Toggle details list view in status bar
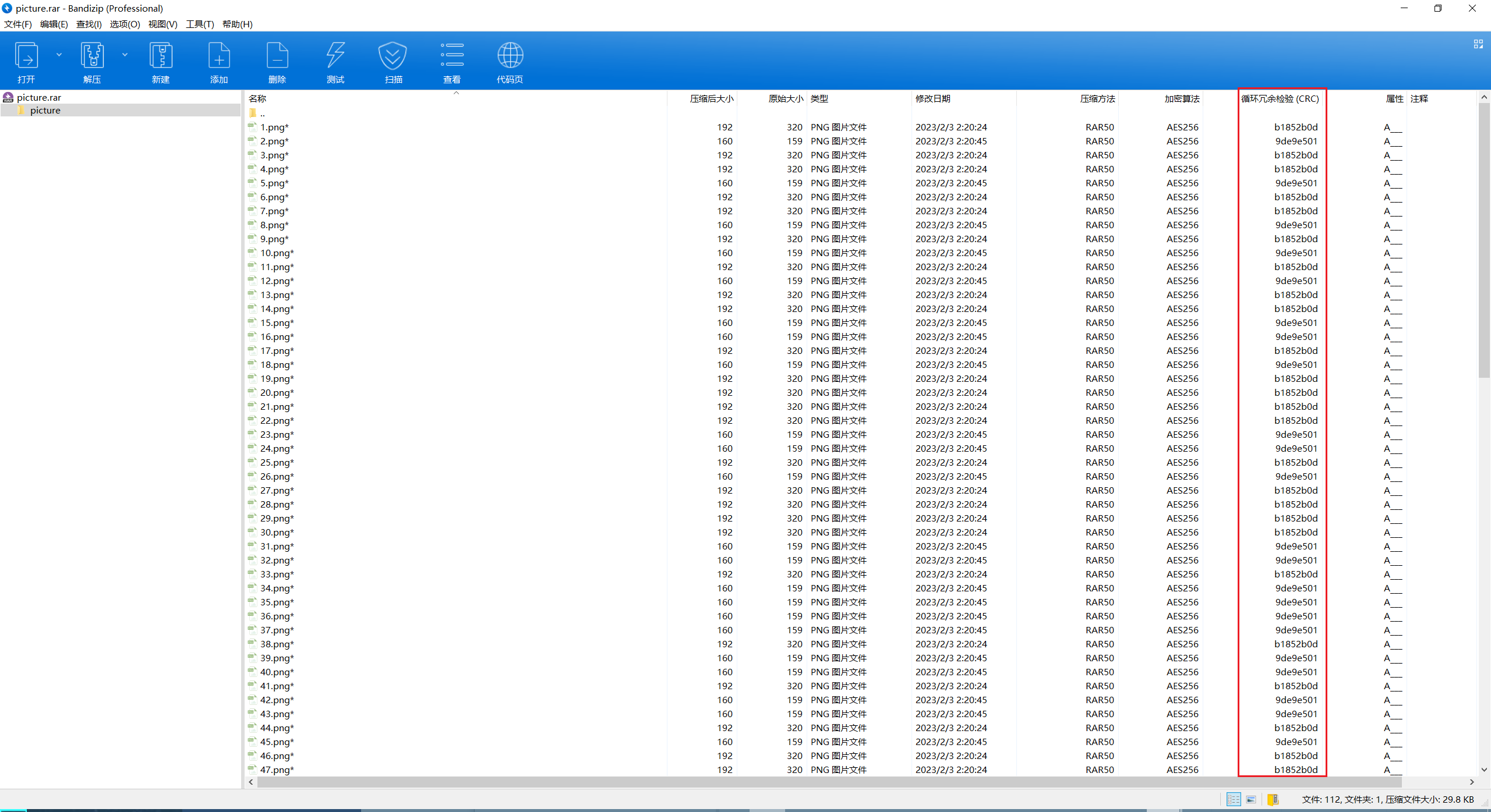1491x812 pixels. click(1233, 799)
